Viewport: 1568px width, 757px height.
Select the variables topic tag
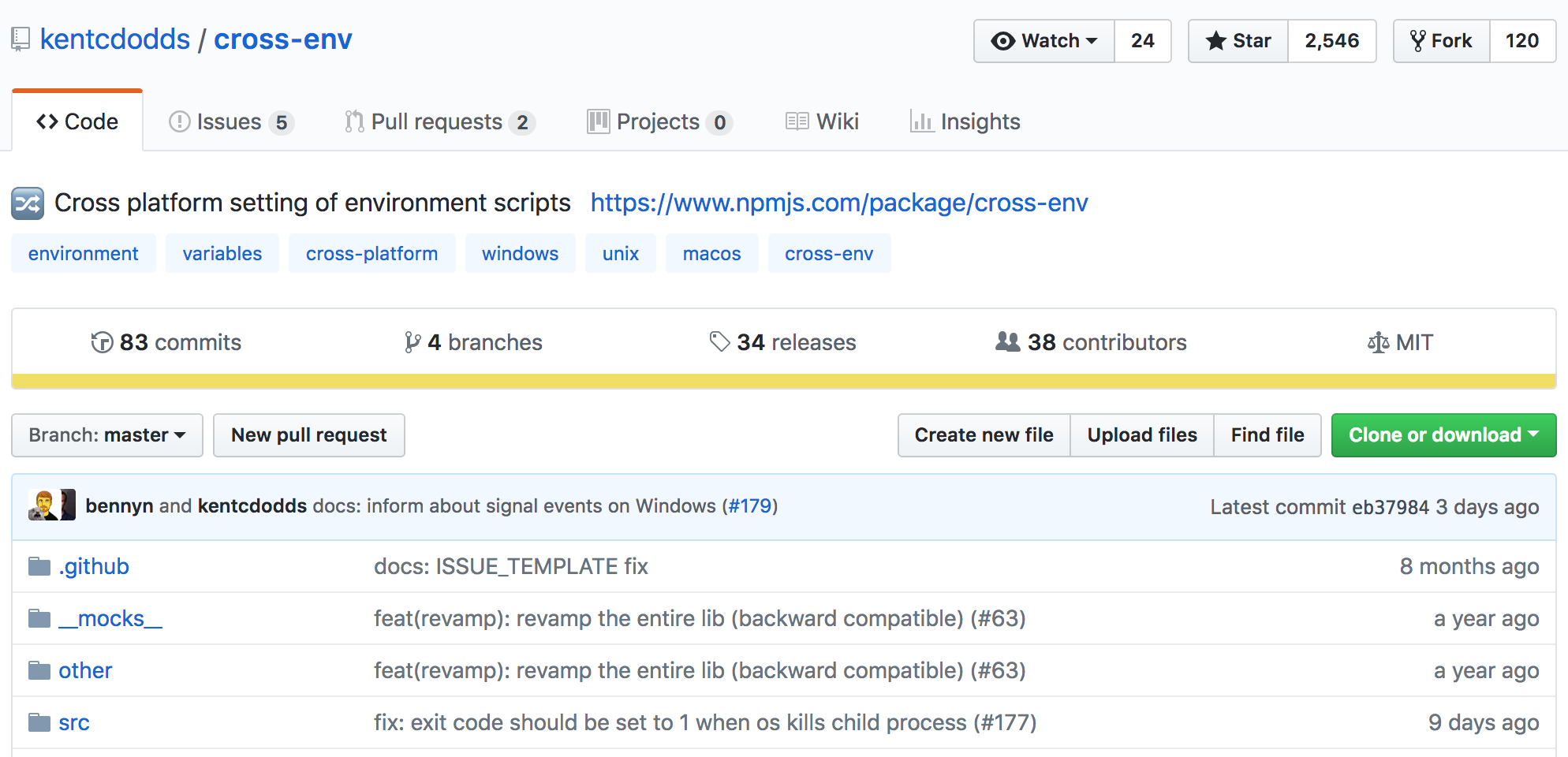point(222,253)
